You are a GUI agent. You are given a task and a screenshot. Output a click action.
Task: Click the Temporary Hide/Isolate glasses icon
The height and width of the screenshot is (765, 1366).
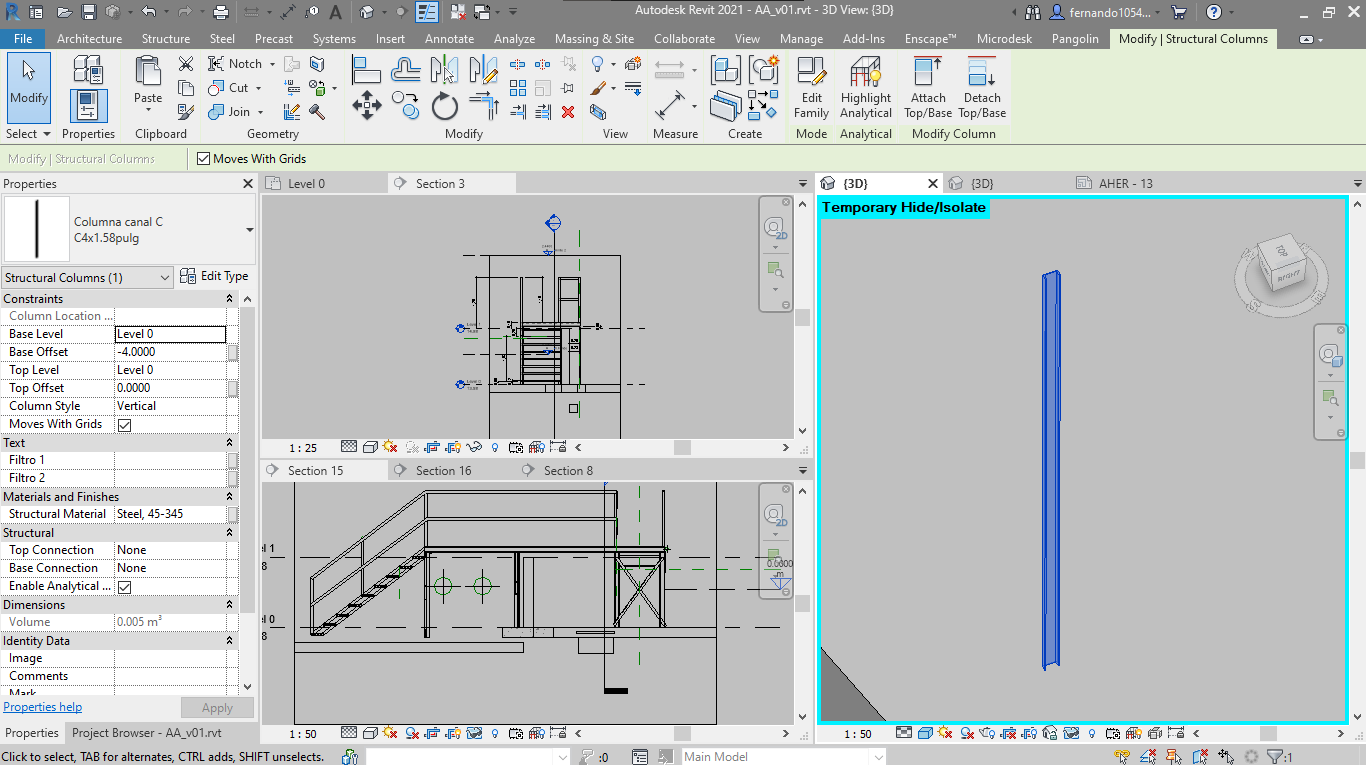pos(1071,733)
